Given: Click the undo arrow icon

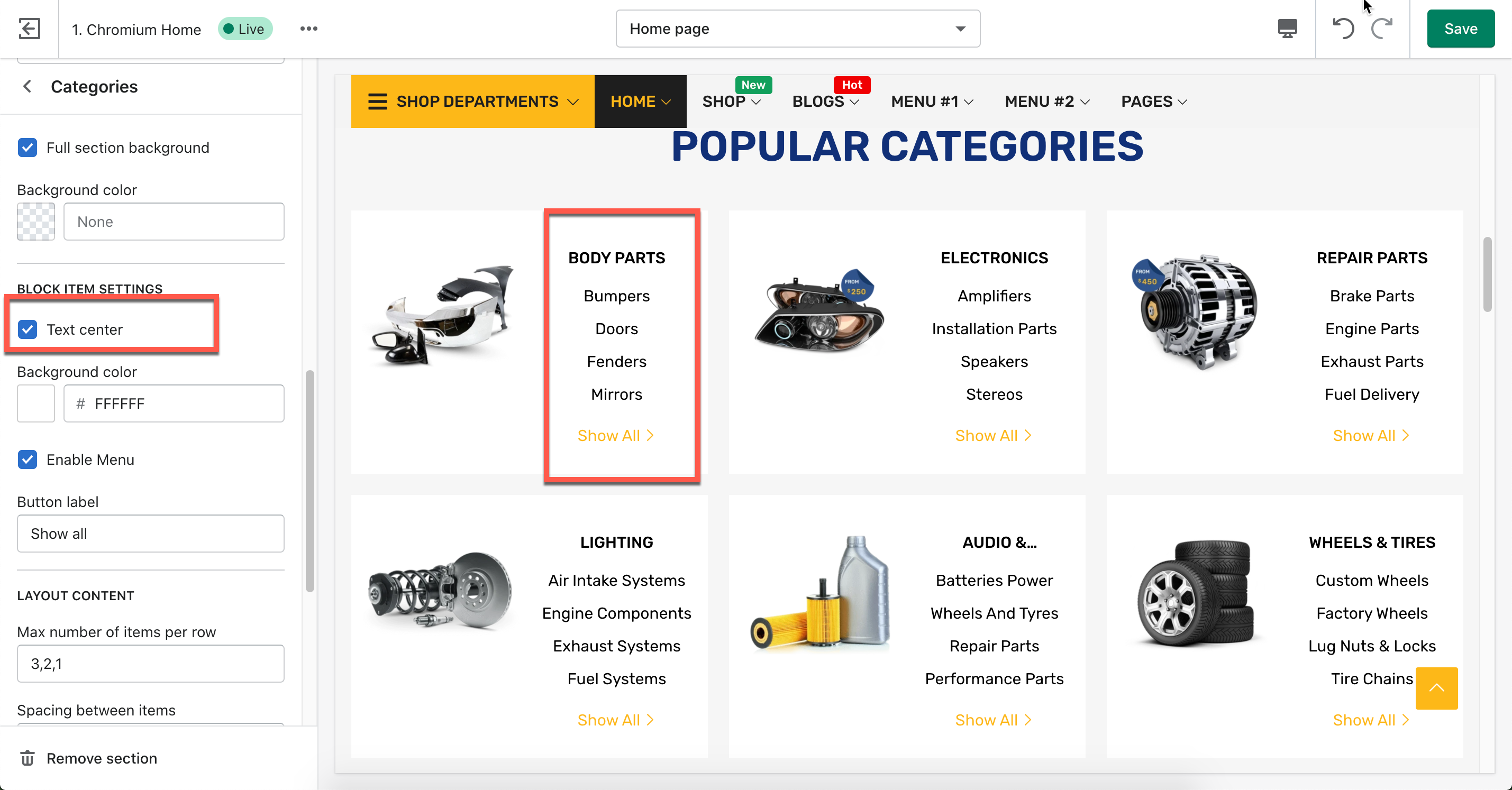Looking at the screenshot, I should coord(1344,28).
